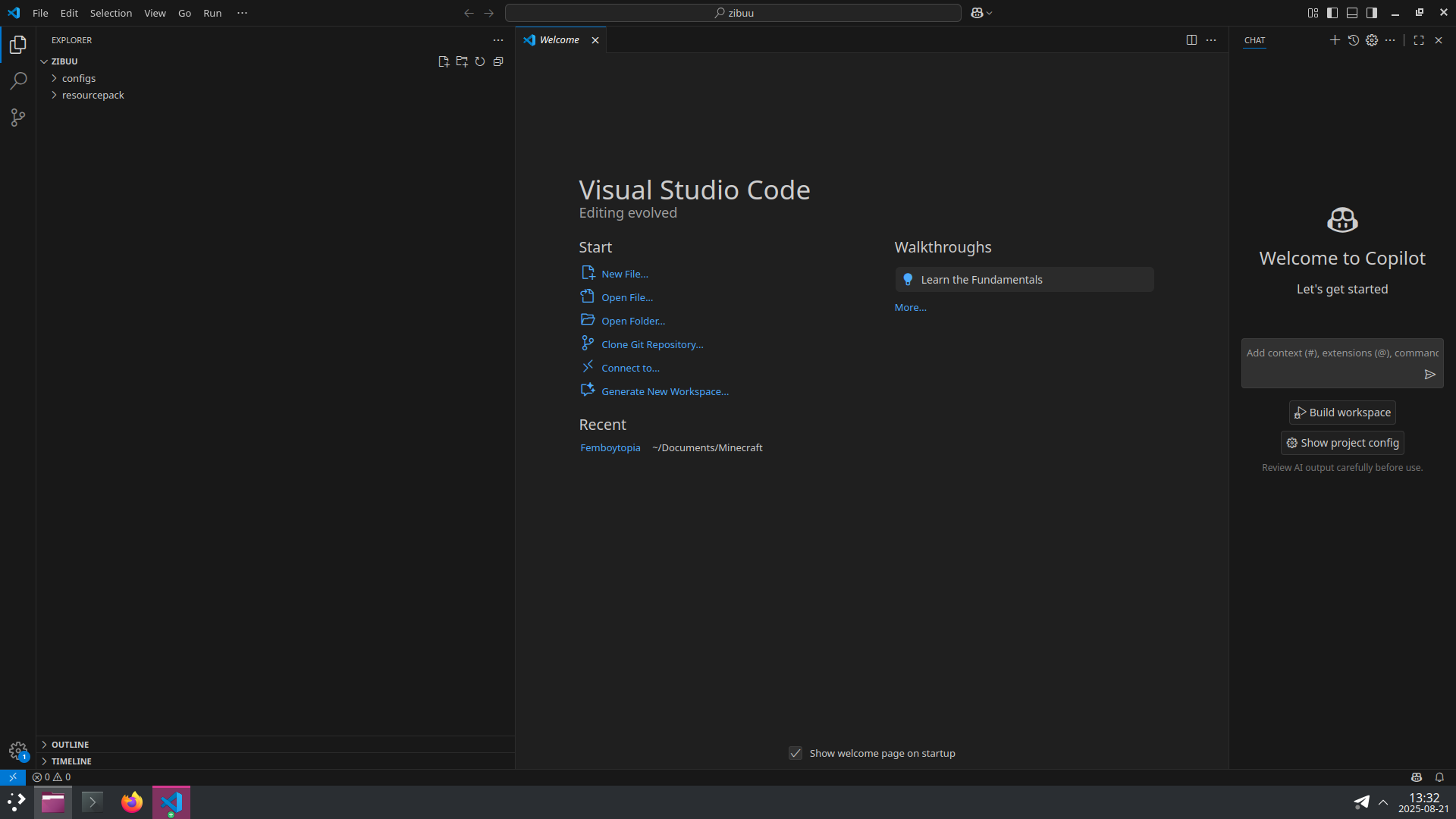
Task: Send the chat message arrow icon
Action: [1429, 375]
